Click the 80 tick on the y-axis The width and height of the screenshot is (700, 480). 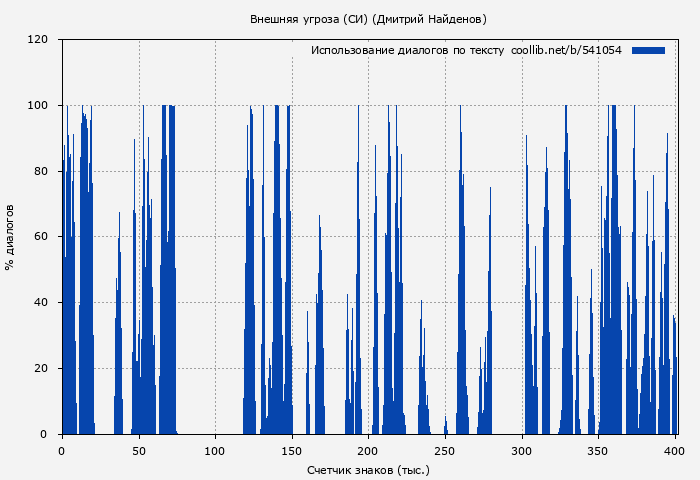tap(41, 171)
